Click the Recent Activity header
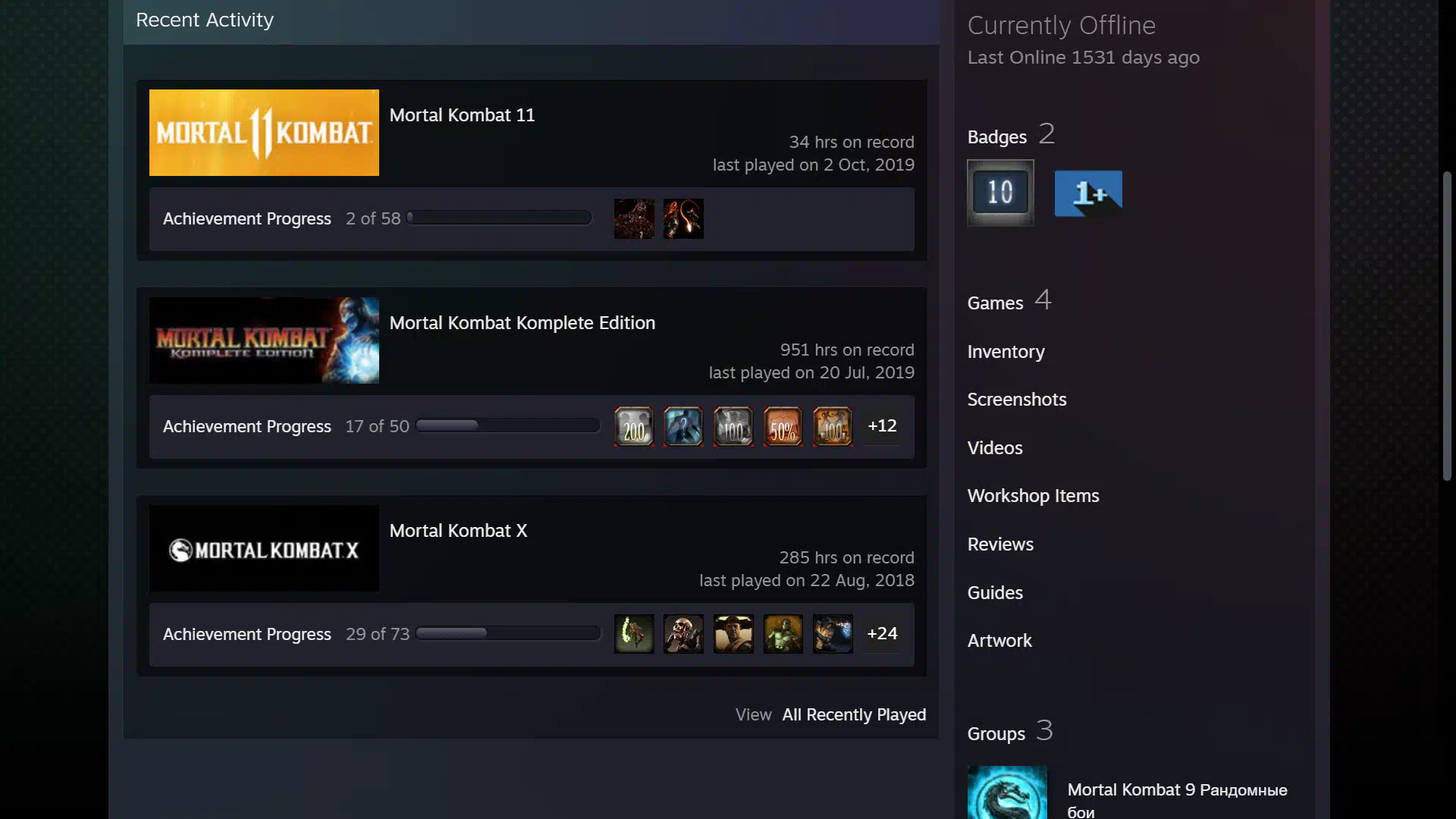Viewport: 1456px width, 819px height. tap(205, 20)
